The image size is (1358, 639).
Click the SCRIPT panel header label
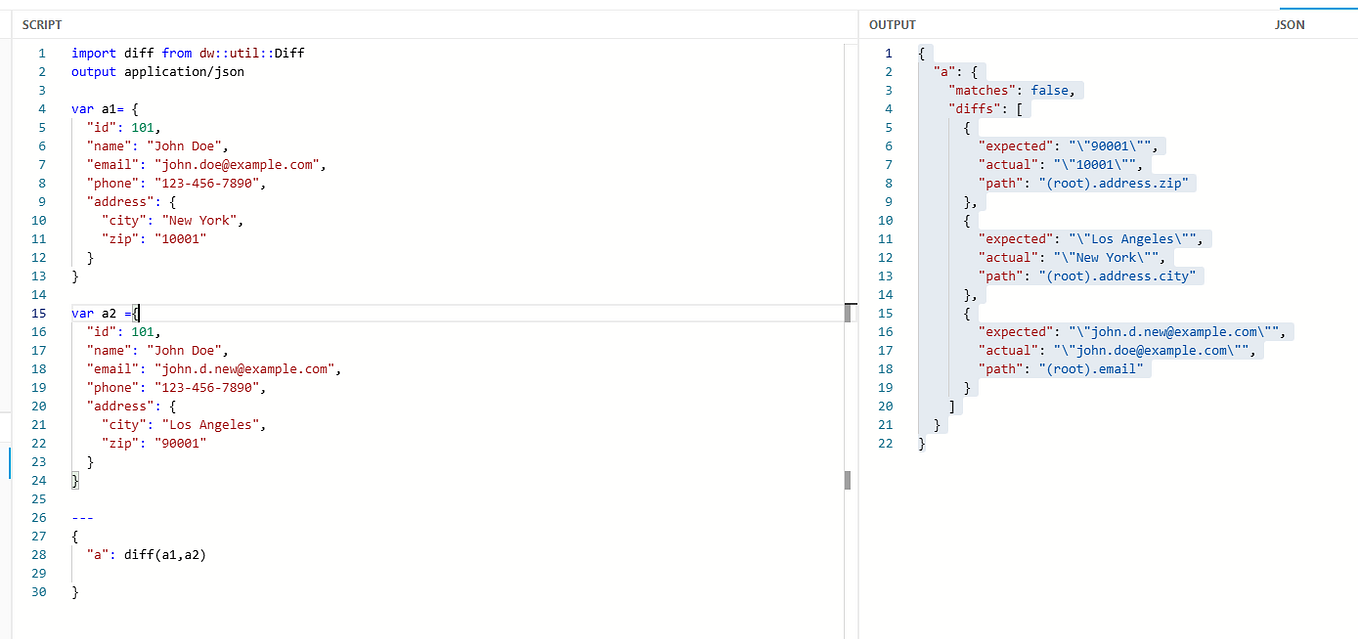(40, 24)
